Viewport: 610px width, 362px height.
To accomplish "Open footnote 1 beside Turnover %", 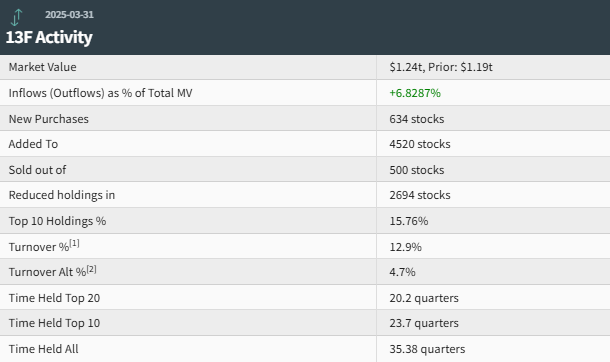I will 74,243.
